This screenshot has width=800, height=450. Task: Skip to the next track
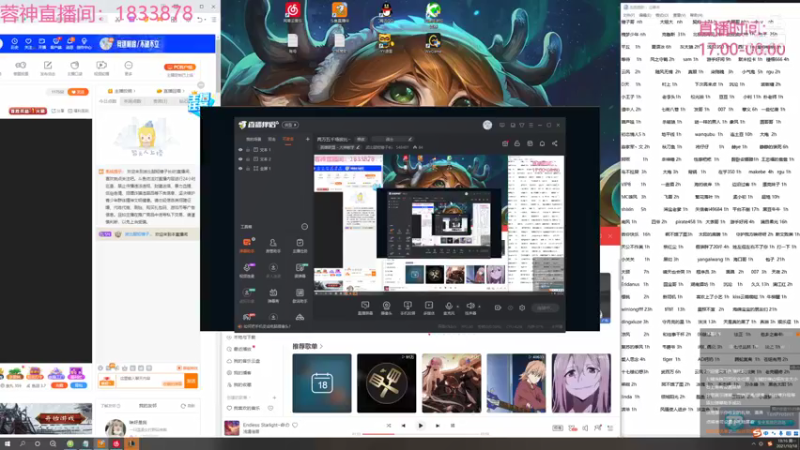(437, 426)
